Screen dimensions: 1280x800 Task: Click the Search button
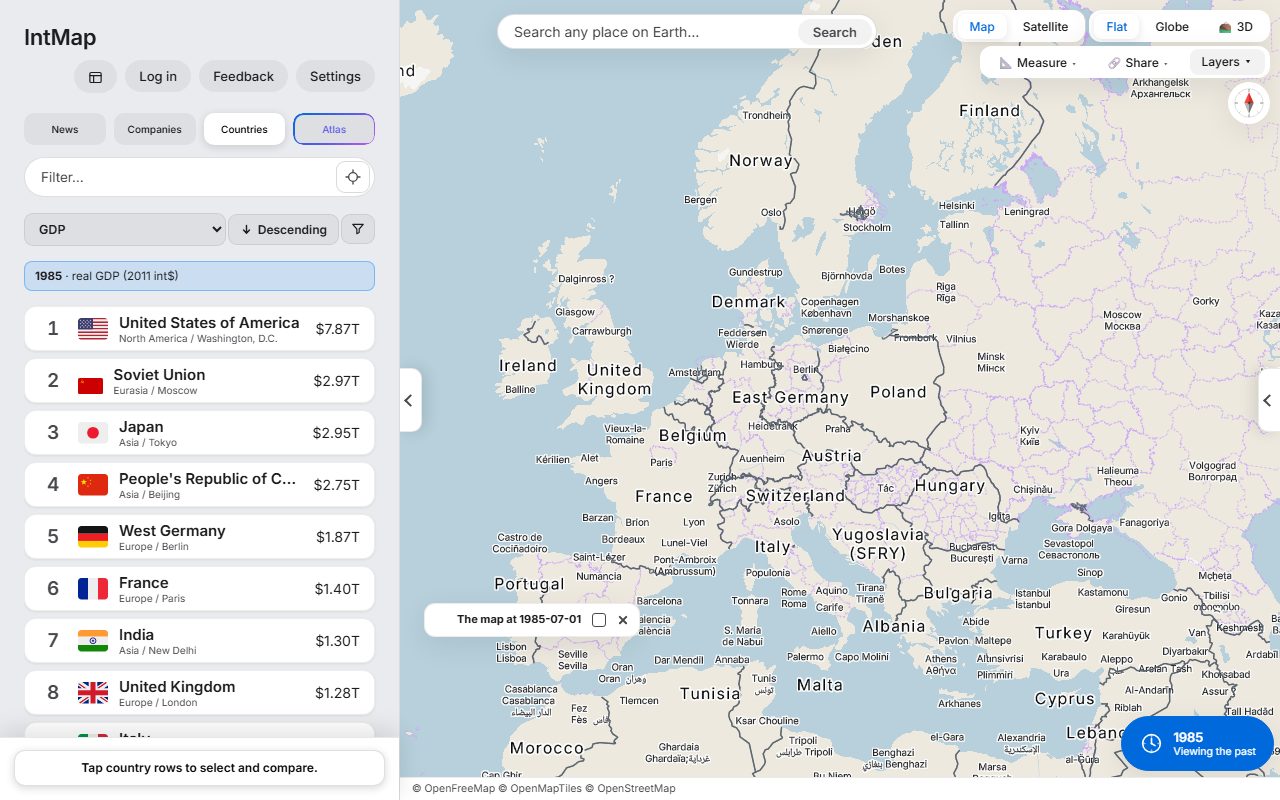pos(835,32)
